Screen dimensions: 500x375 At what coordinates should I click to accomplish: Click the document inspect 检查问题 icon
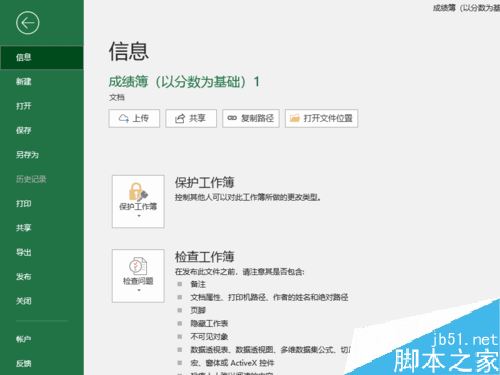click(138, 266)
